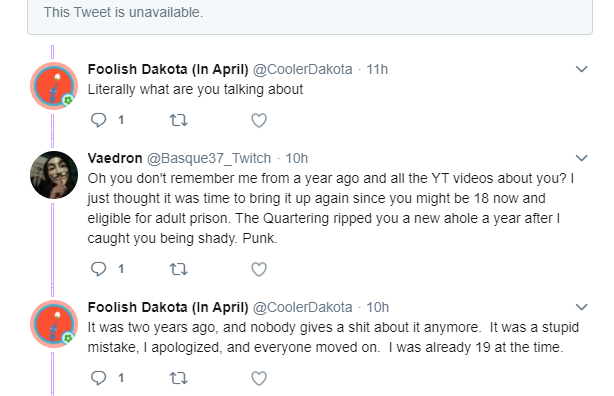The width and height of the screenshot is (614, 396).
Task: Open Vaedron's 10h tweet timestamp
Action: click(296, 158)
